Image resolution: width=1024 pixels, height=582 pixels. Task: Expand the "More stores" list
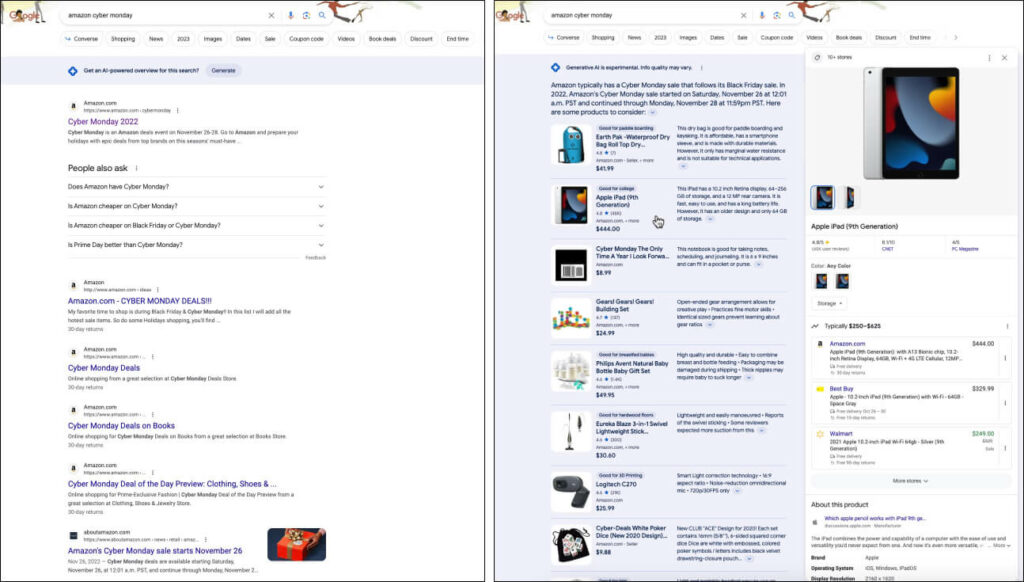(910, 481)
